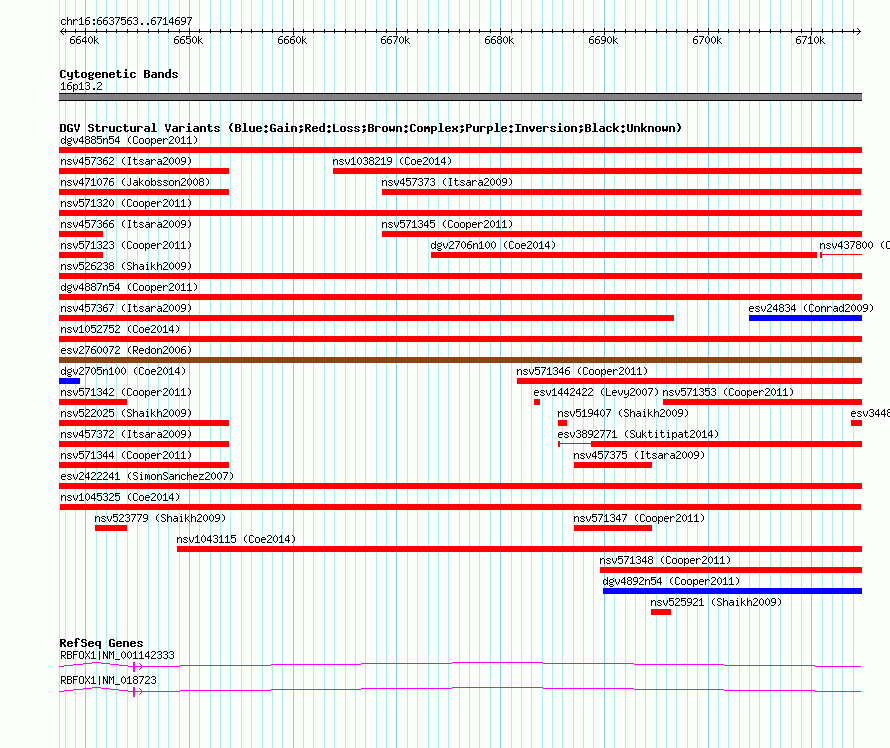Click the RBFOX1|NM_018723 gene label

[108, 680]
